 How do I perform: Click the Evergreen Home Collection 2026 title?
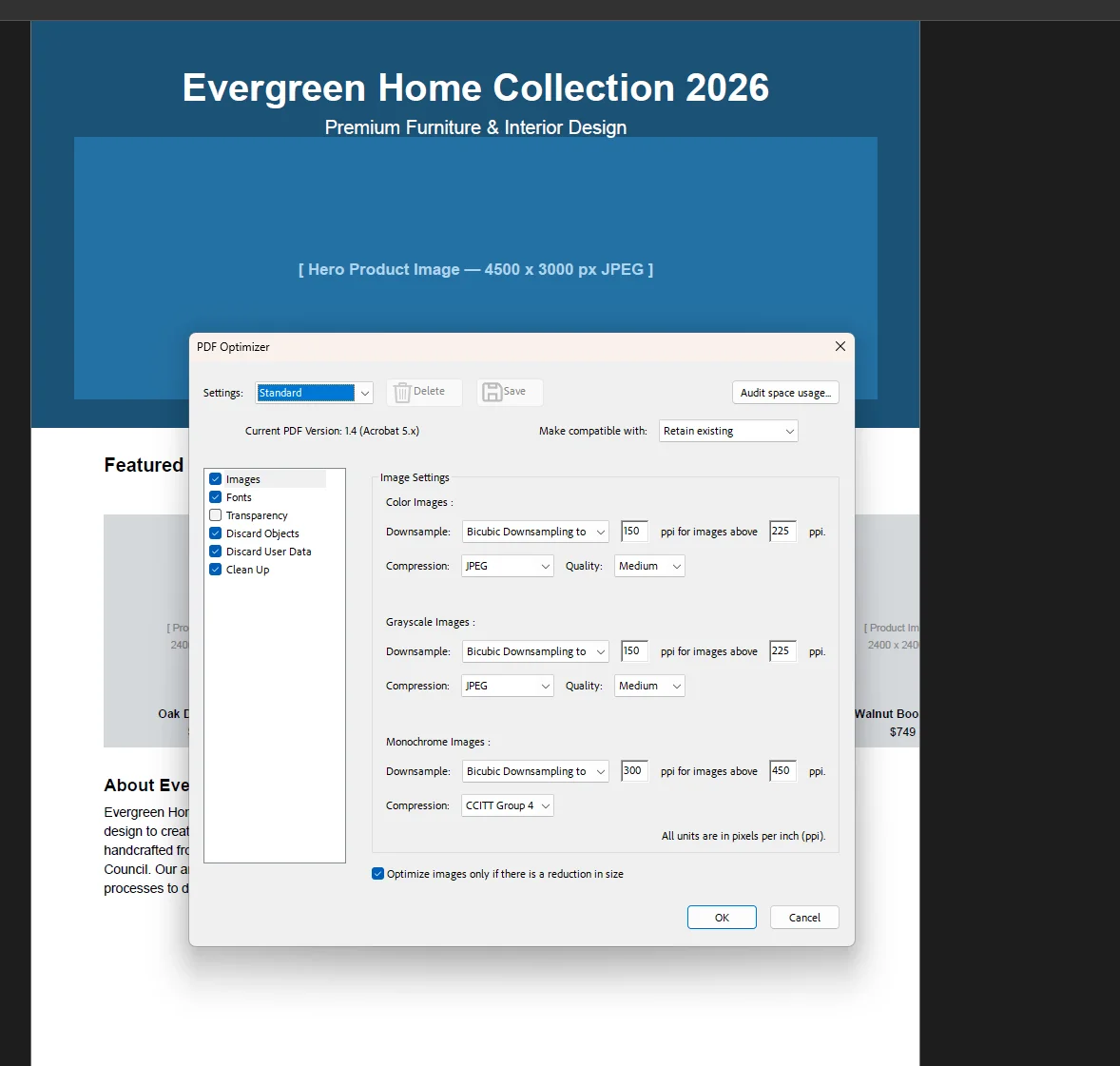point(475,87)
